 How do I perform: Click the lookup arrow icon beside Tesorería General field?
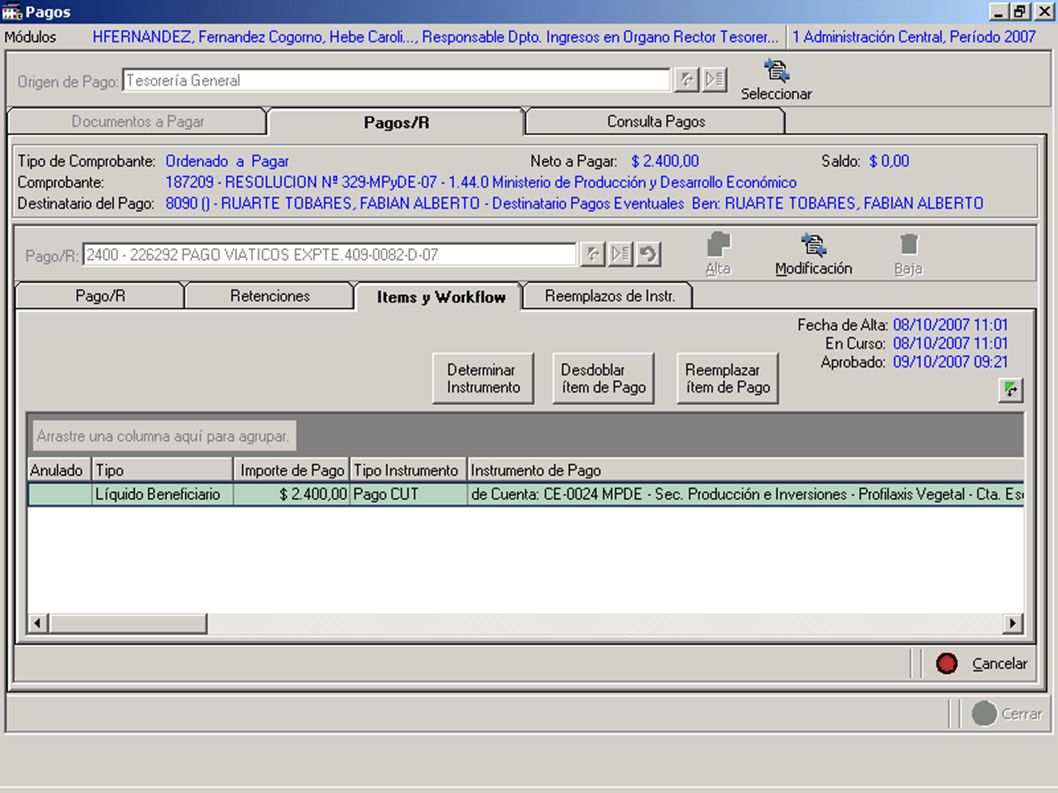(x=686, y=80)
